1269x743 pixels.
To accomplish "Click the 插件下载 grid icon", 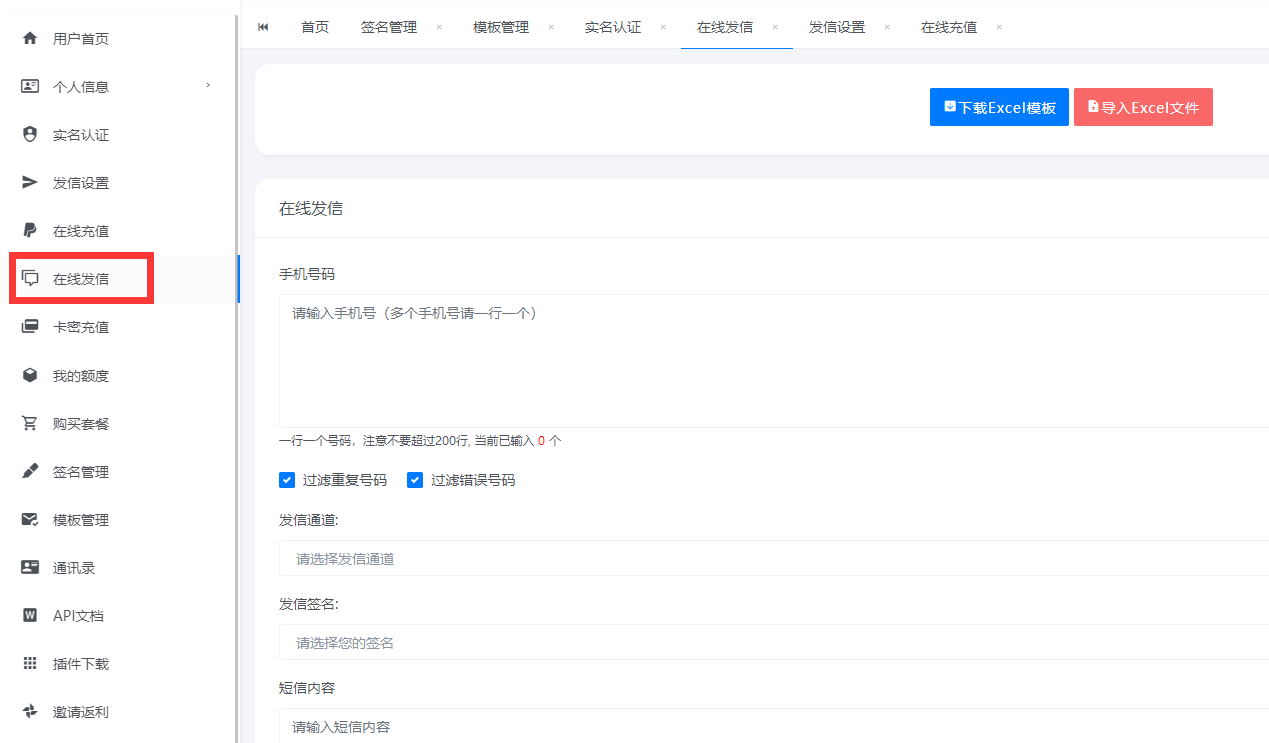I will click(x=30, y=664).
